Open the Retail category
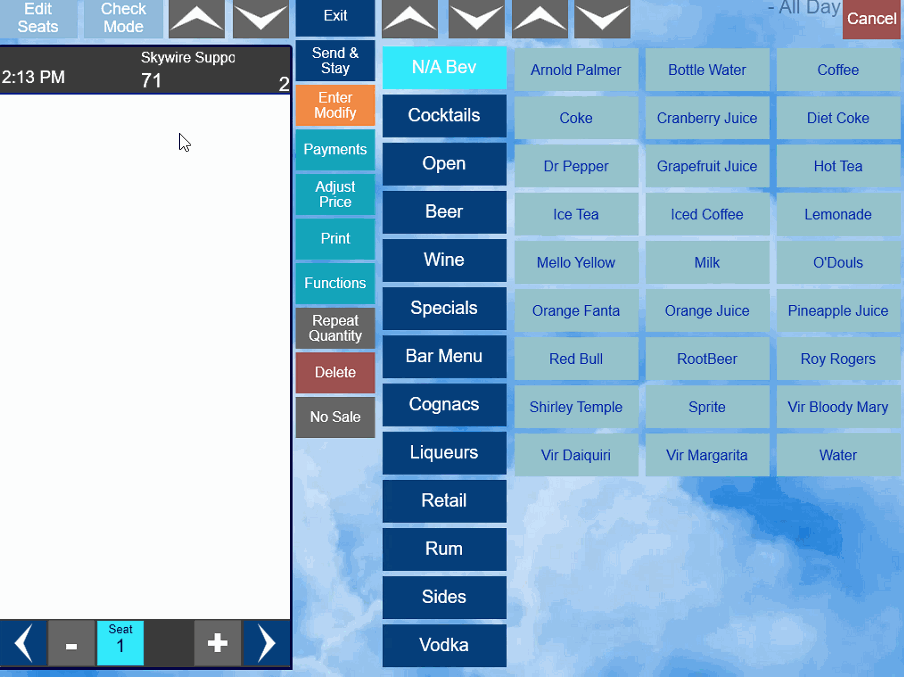 (444, 501)
